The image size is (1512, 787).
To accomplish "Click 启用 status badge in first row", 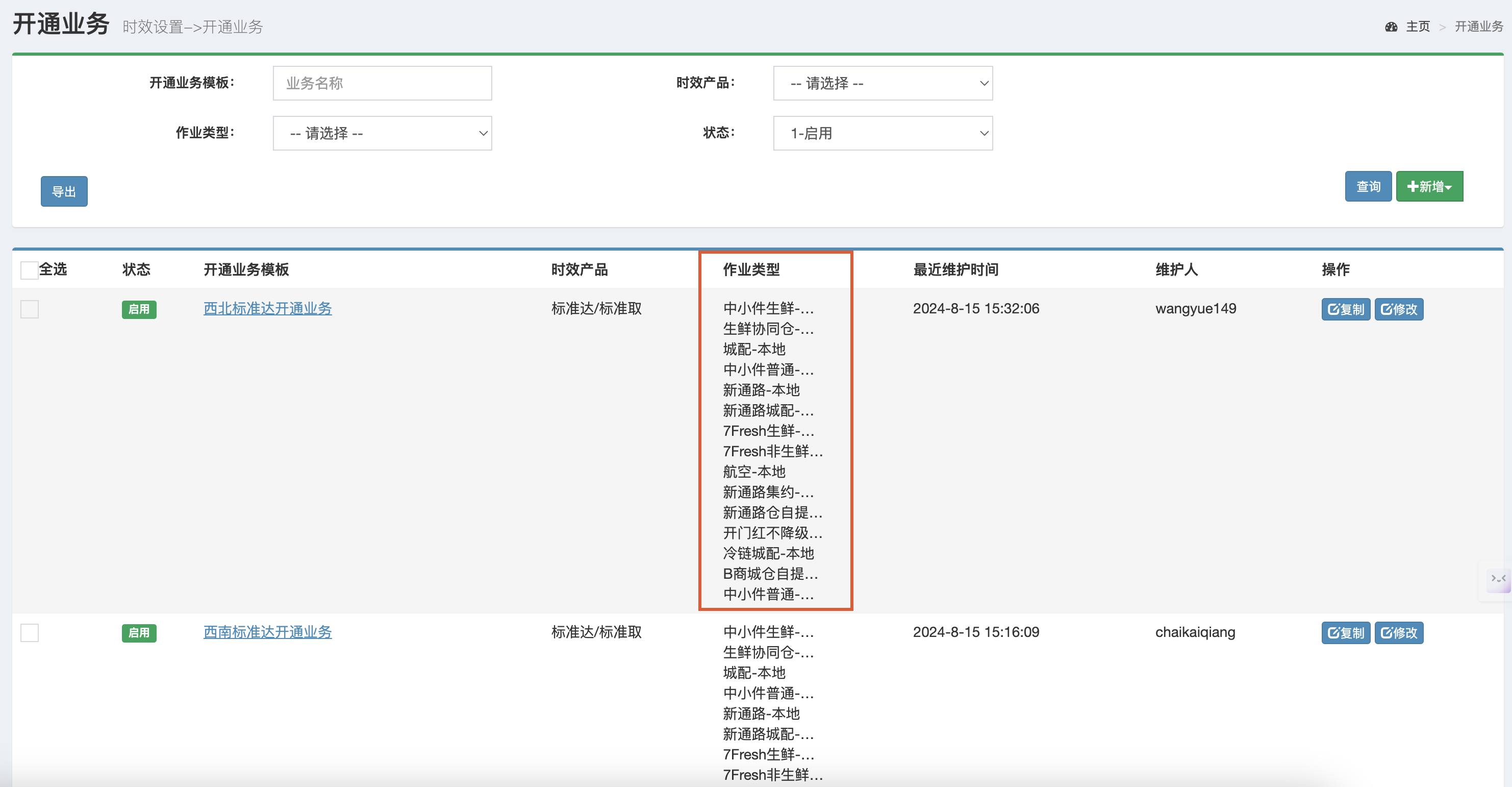I will [139, 309].
